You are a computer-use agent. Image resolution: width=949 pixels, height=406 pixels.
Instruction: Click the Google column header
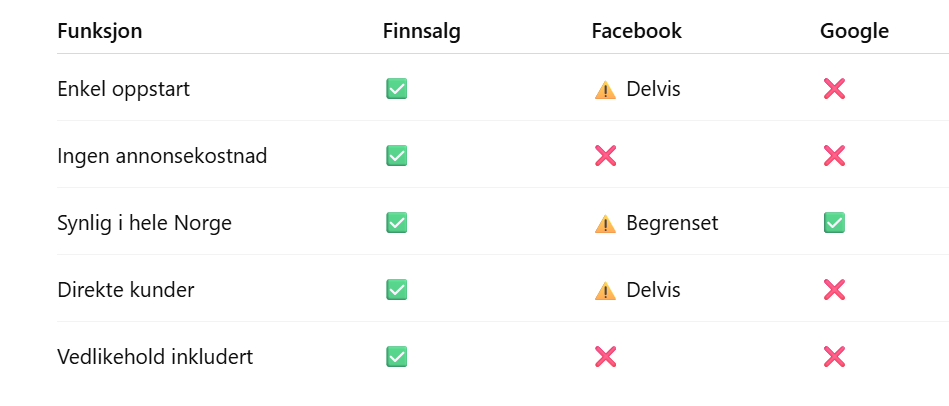point(854,31)
